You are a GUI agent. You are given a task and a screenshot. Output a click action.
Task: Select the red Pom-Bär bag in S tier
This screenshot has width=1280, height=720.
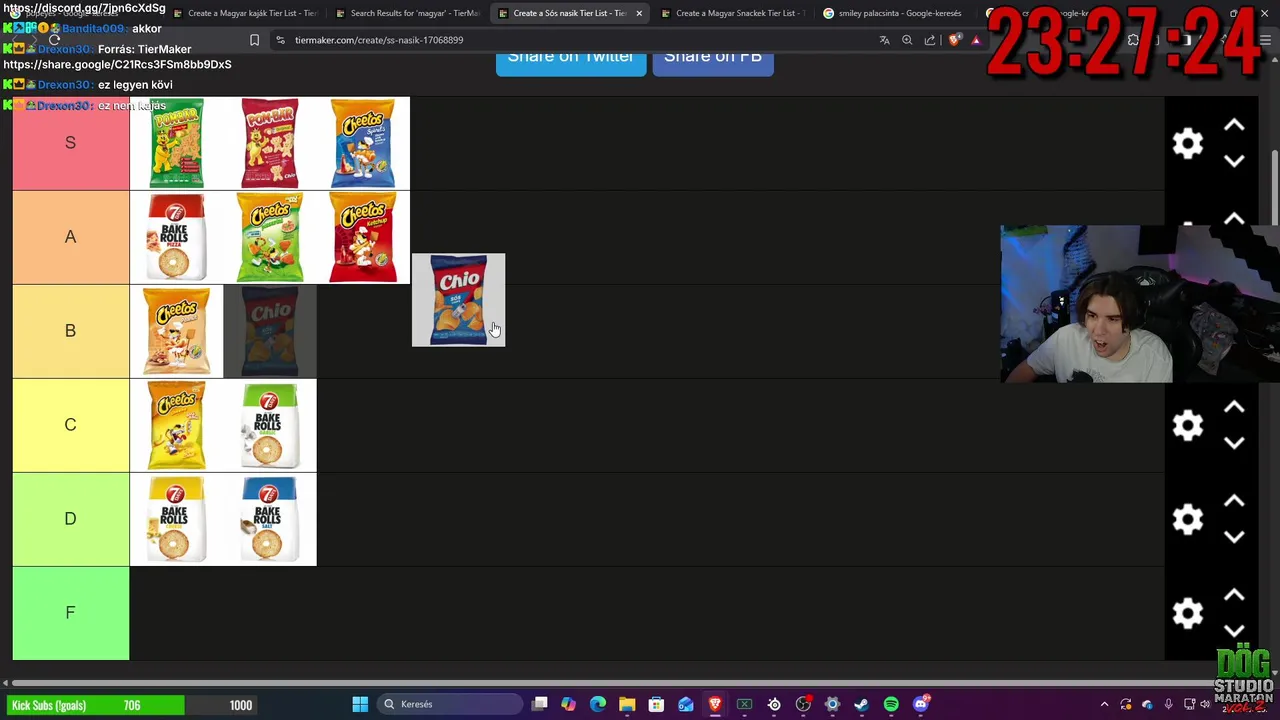point(270,143)
